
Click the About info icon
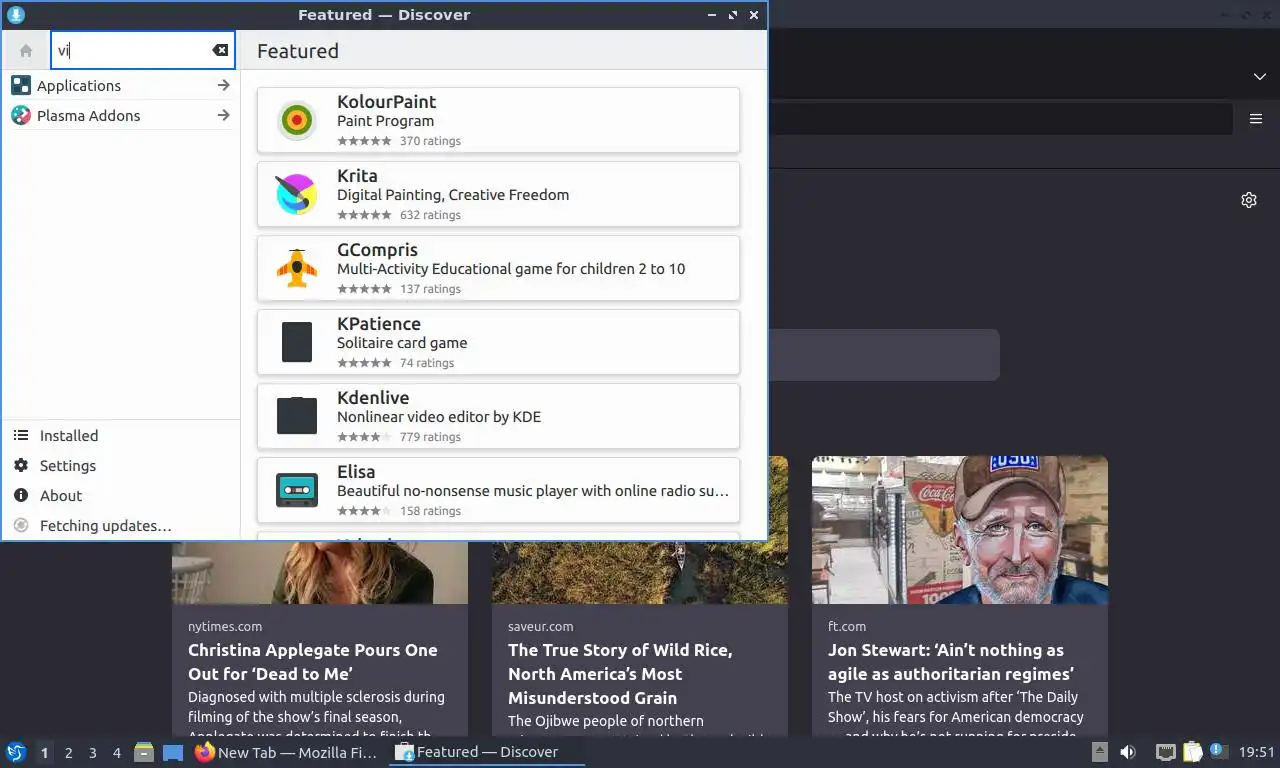click(21, 496)
